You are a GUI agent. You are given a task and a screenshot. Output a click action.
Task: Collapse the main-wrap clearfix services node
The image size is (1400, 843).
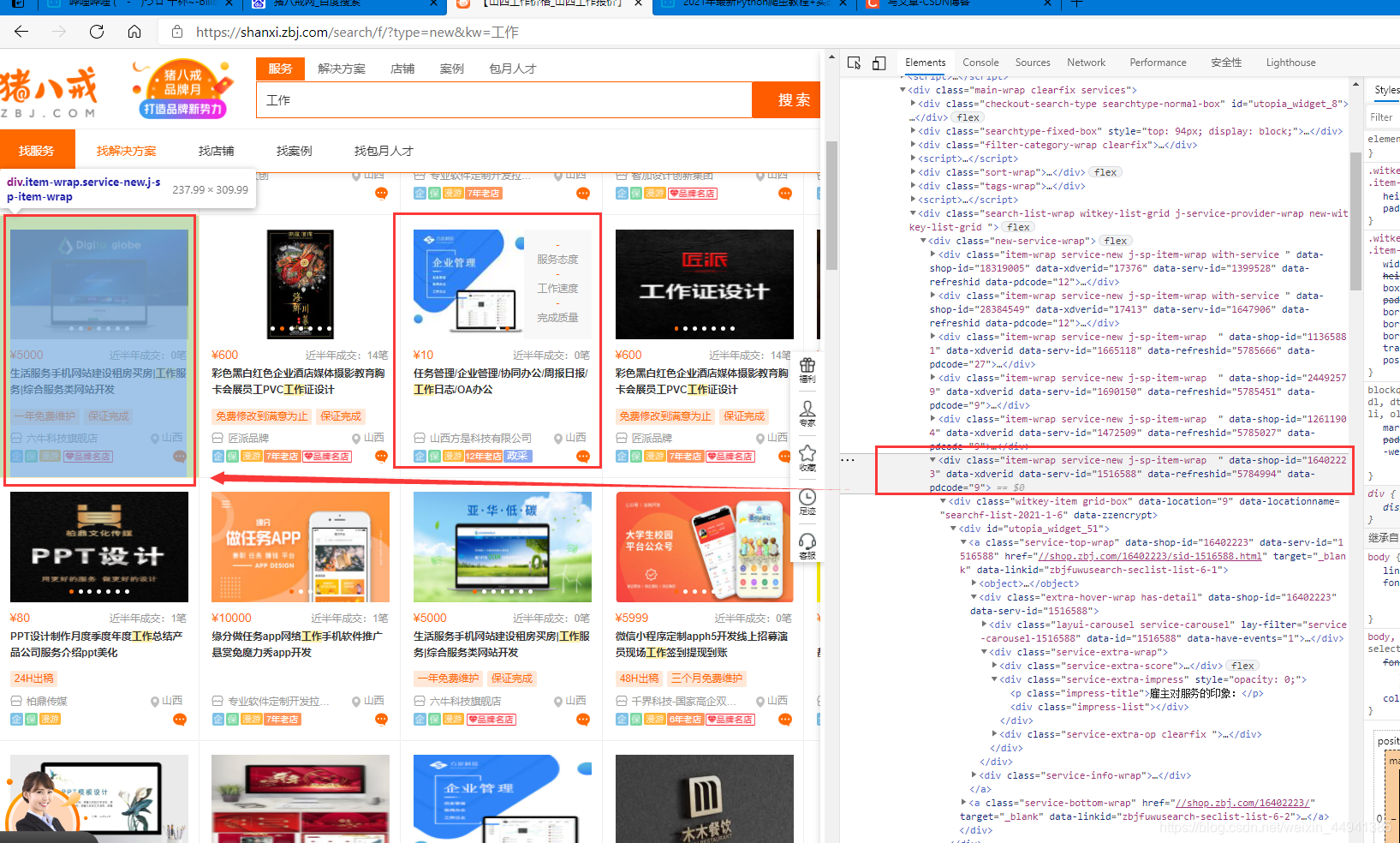[903, 90]
